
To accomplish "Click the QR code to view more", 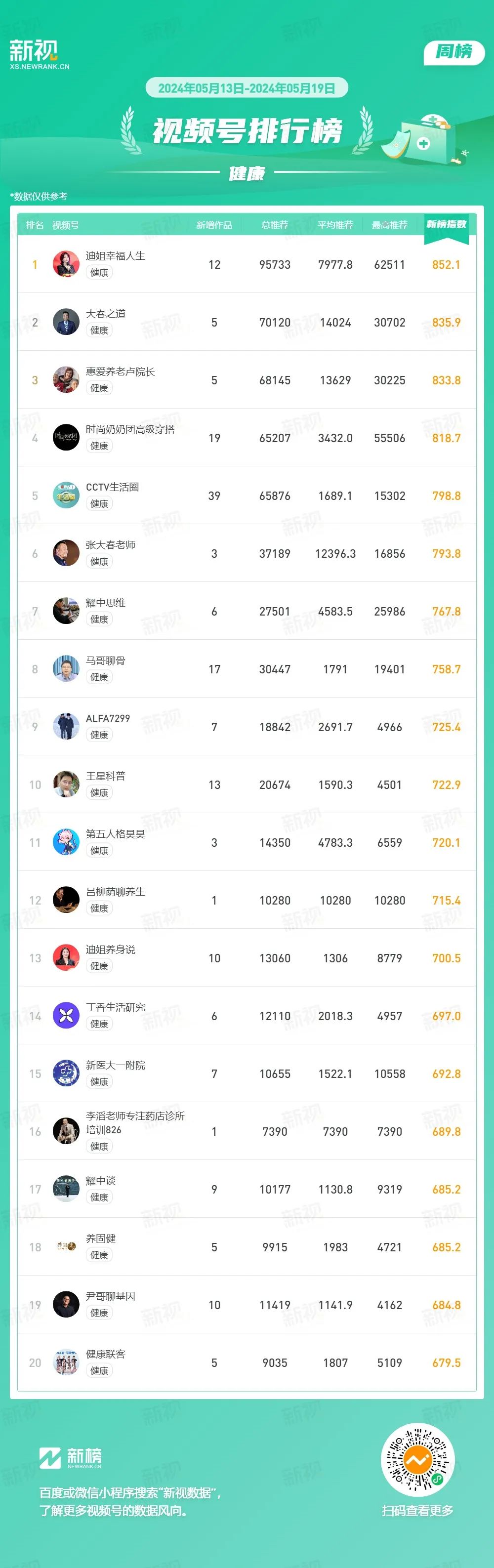I will click(x=417, y=1460).
